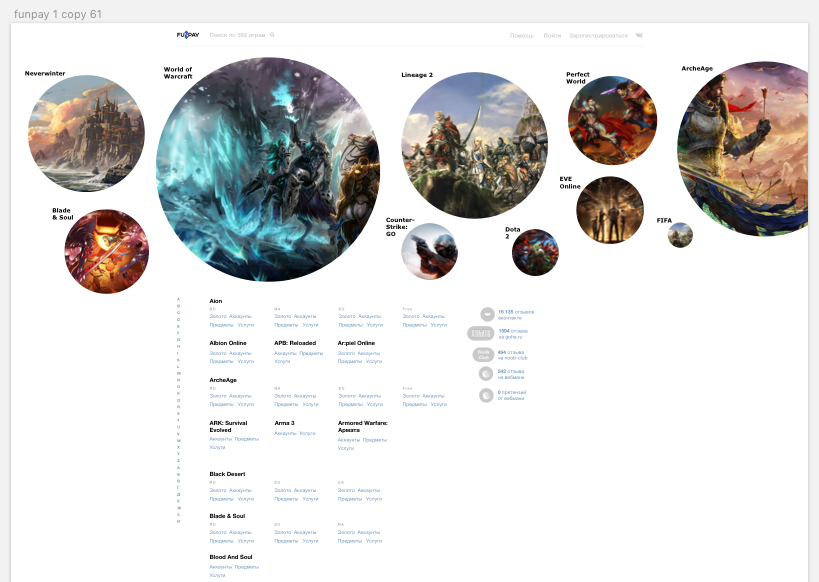The image size is (819, 582).
Task: Click Аккаунты under Arma 3
Action: click(x=285, y=433)
